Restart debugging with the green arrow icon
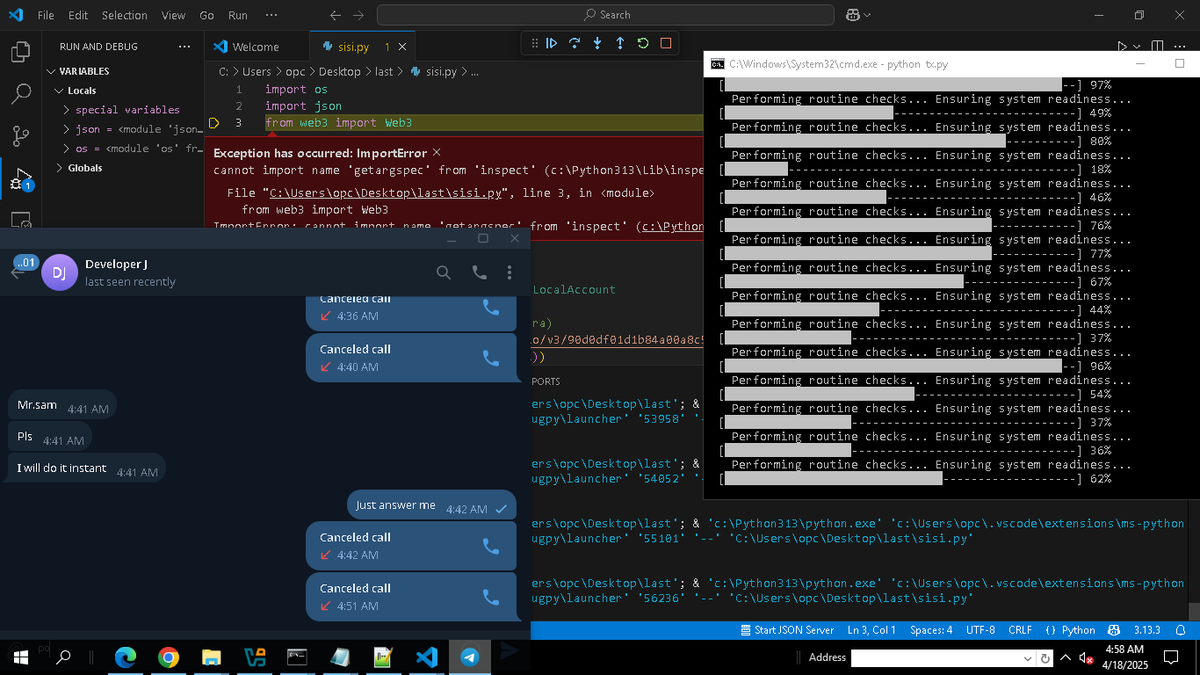Image resolution: width=1200 pixels, height=675 pixels. click(643, 43)
